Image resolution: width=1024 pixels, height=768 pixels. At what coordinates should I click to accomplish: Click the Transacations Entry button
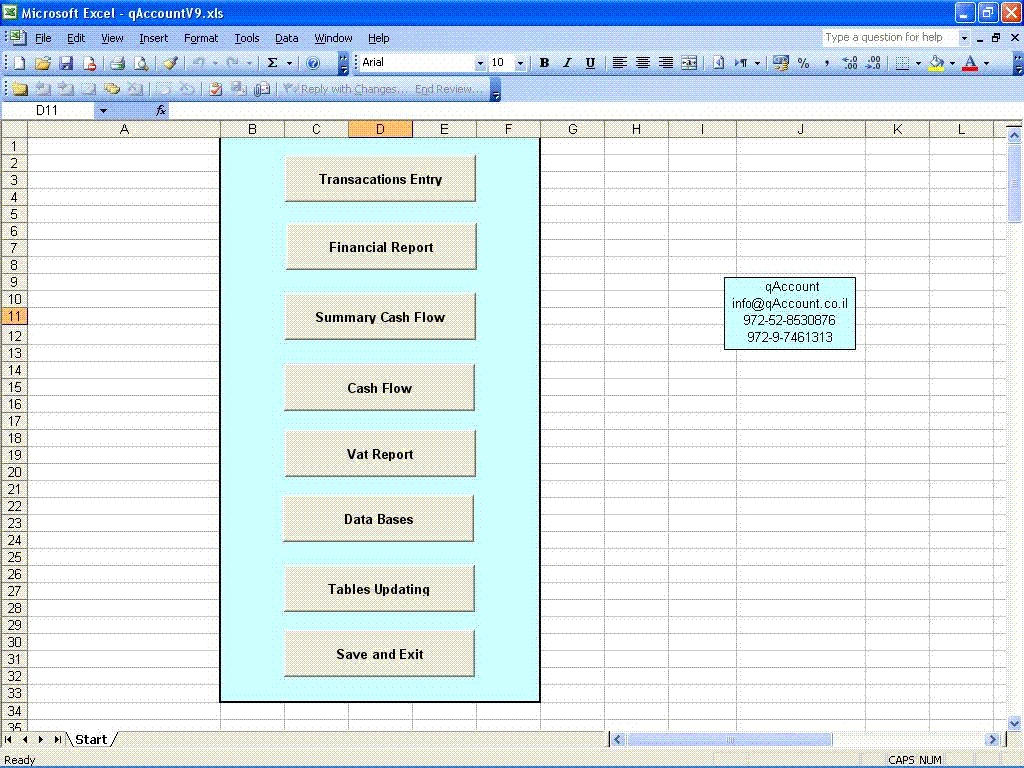380,178
